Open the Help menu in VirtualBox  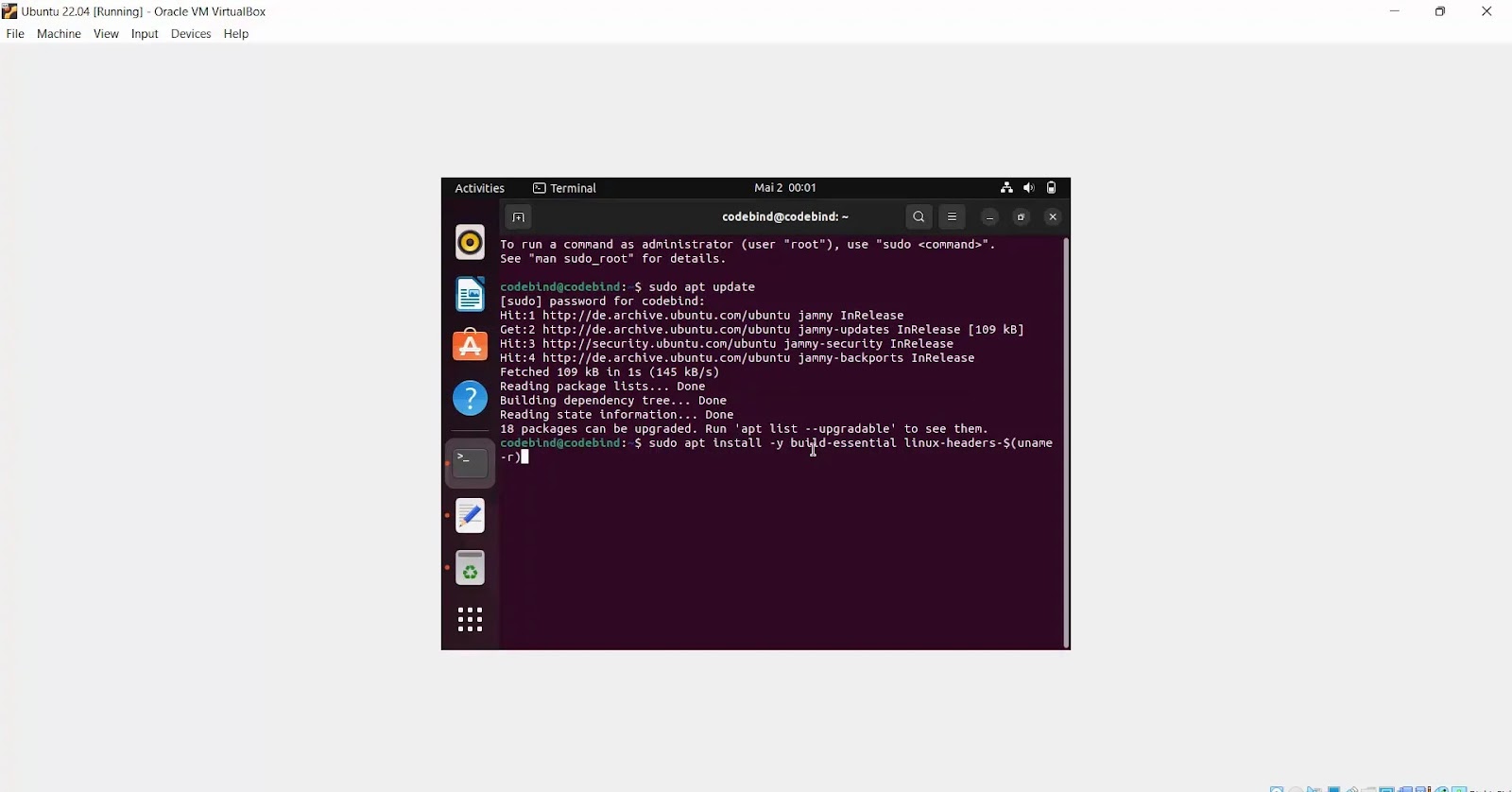pyautogui.click(x=236, y=34)
